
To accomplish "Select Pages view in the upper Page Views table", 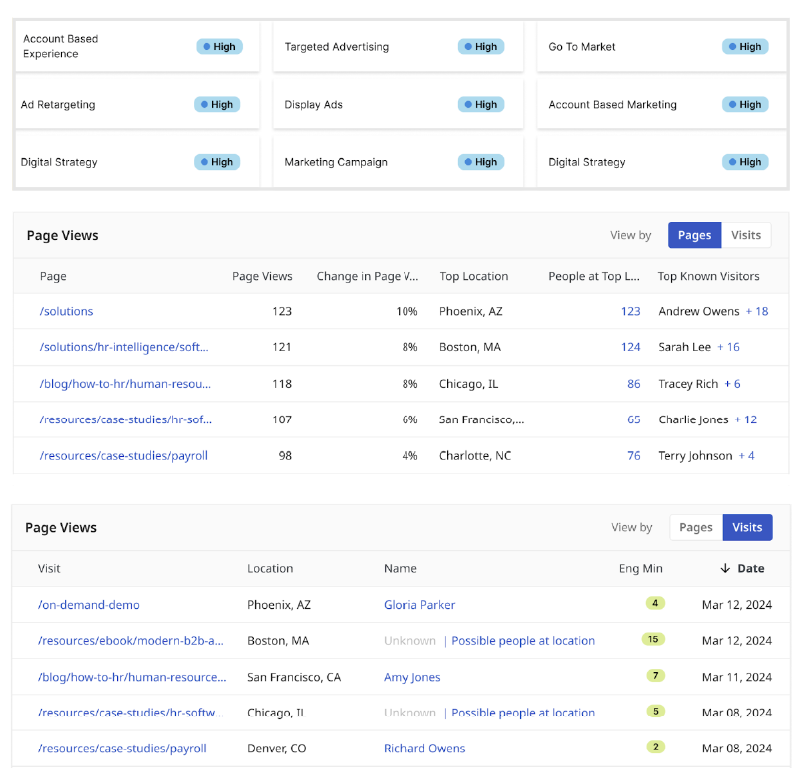I will tap(694, 236).
